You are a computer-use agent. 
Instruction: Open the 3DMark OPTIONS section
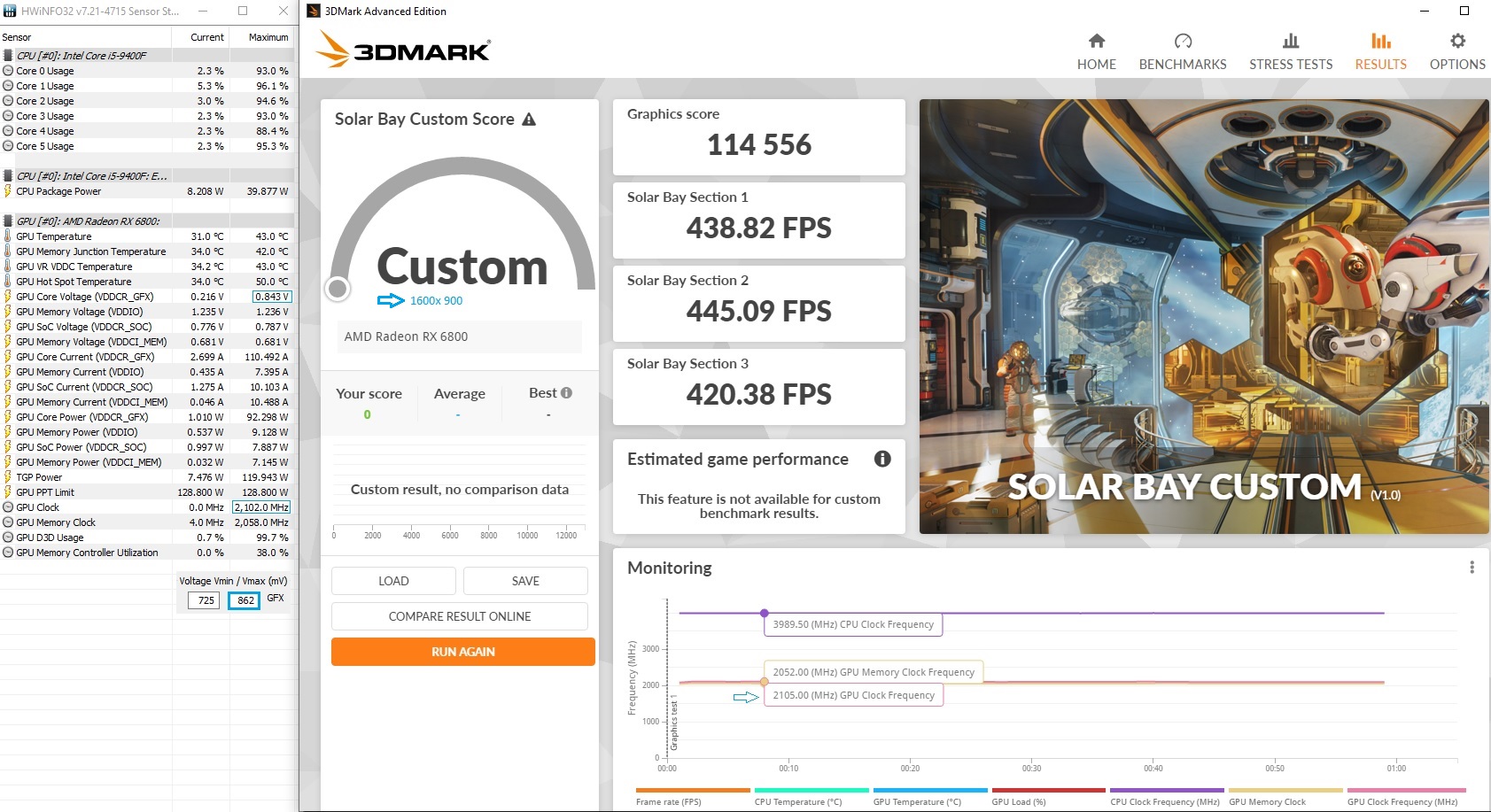[1457, 52]
